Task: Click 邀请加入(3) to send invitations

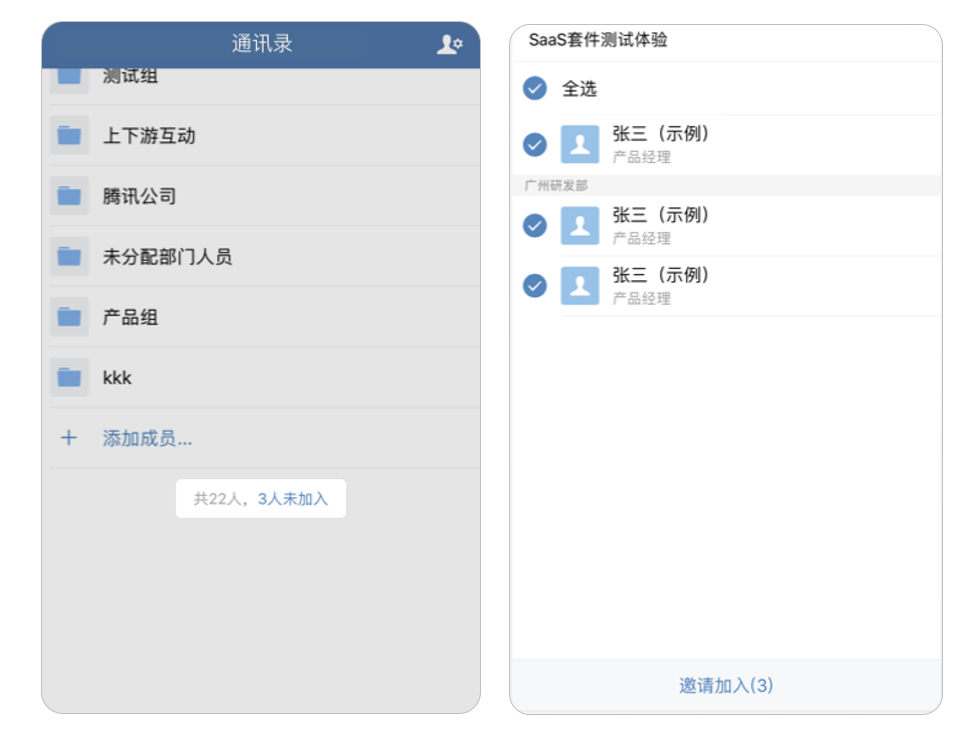Action: 724,685
